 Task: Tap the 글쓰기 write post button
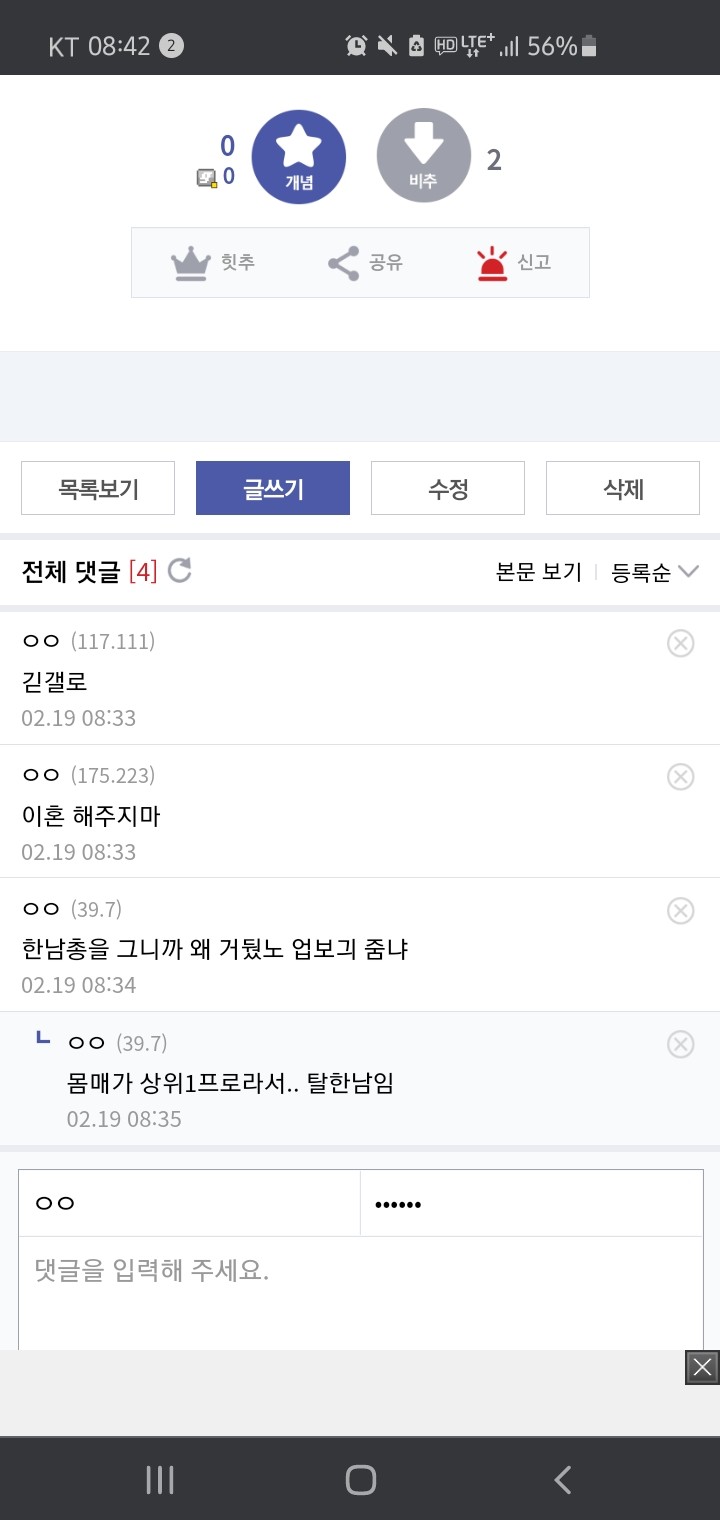point(273,488)
